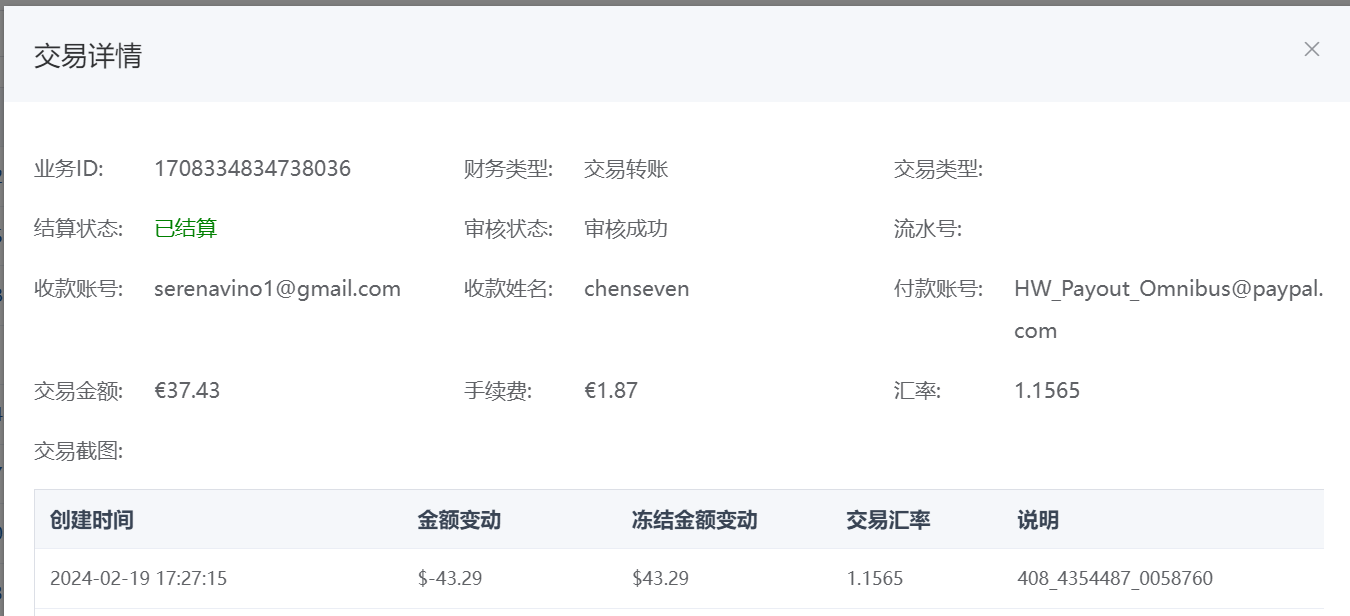Viewport: 1350px width, 616px height.
Task: Click the 冻结金额变动 column header
Action: (694, 520)
